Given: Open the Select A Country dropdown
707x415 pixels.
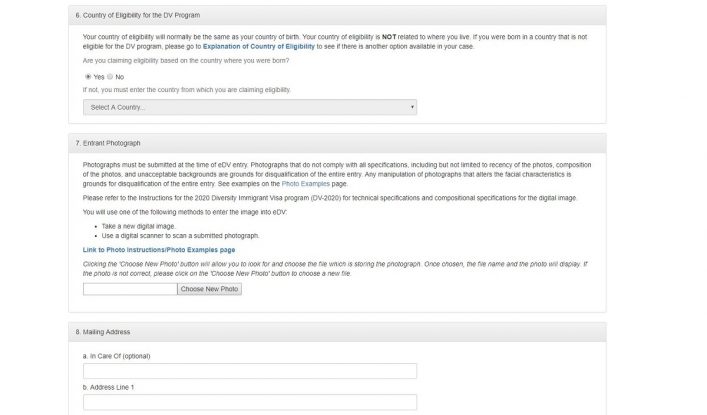Looking at the screenshot, I should (249, 107).
